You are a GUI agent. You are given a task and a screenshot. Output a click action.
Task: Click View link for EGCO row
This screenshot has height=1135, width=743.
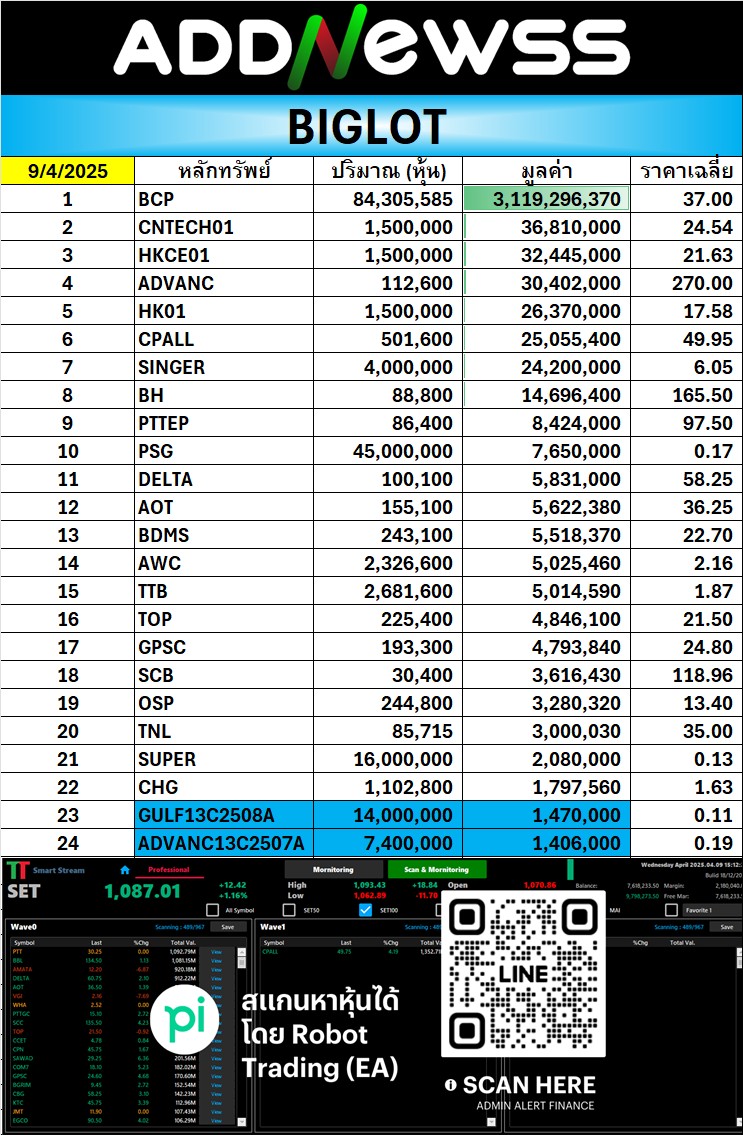coord(217,1121)
